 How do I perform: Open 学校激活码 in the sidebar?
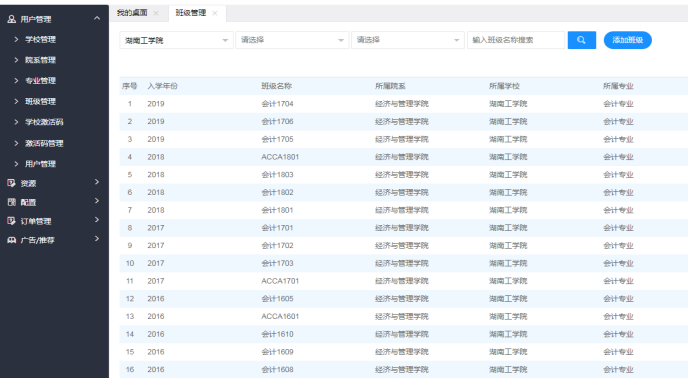coord(44,122)
